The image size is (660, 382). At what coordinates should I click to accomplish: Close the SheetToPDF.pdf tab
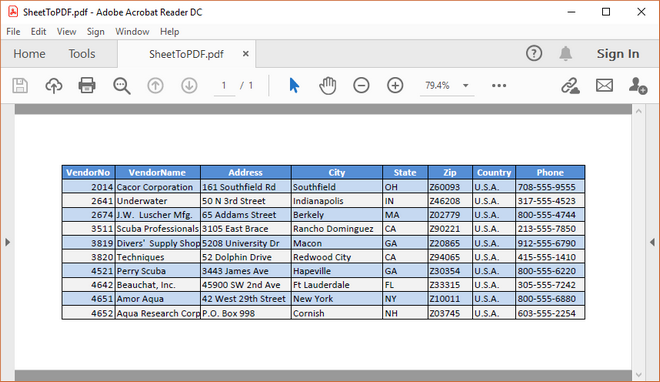(246, 54)
